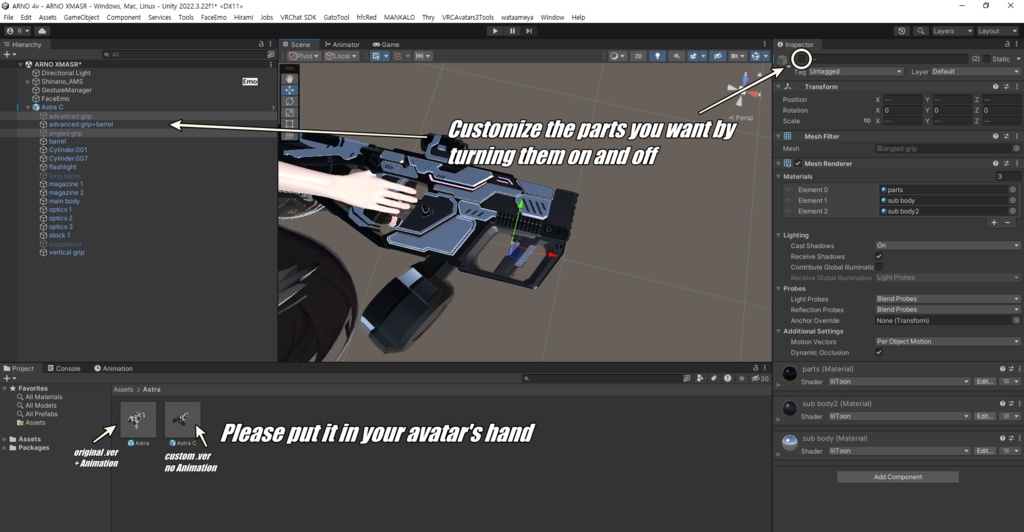Open Transform component help icon
Image resolution: width=1024 pixels, height=532 pixels.
(x=995, y=87)
